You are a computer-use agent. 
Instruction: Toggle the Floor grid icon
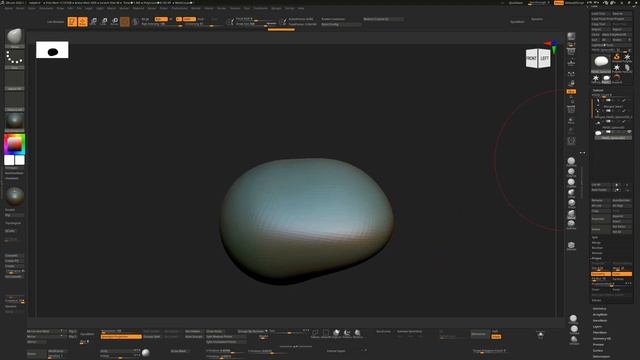coord(571,62)
